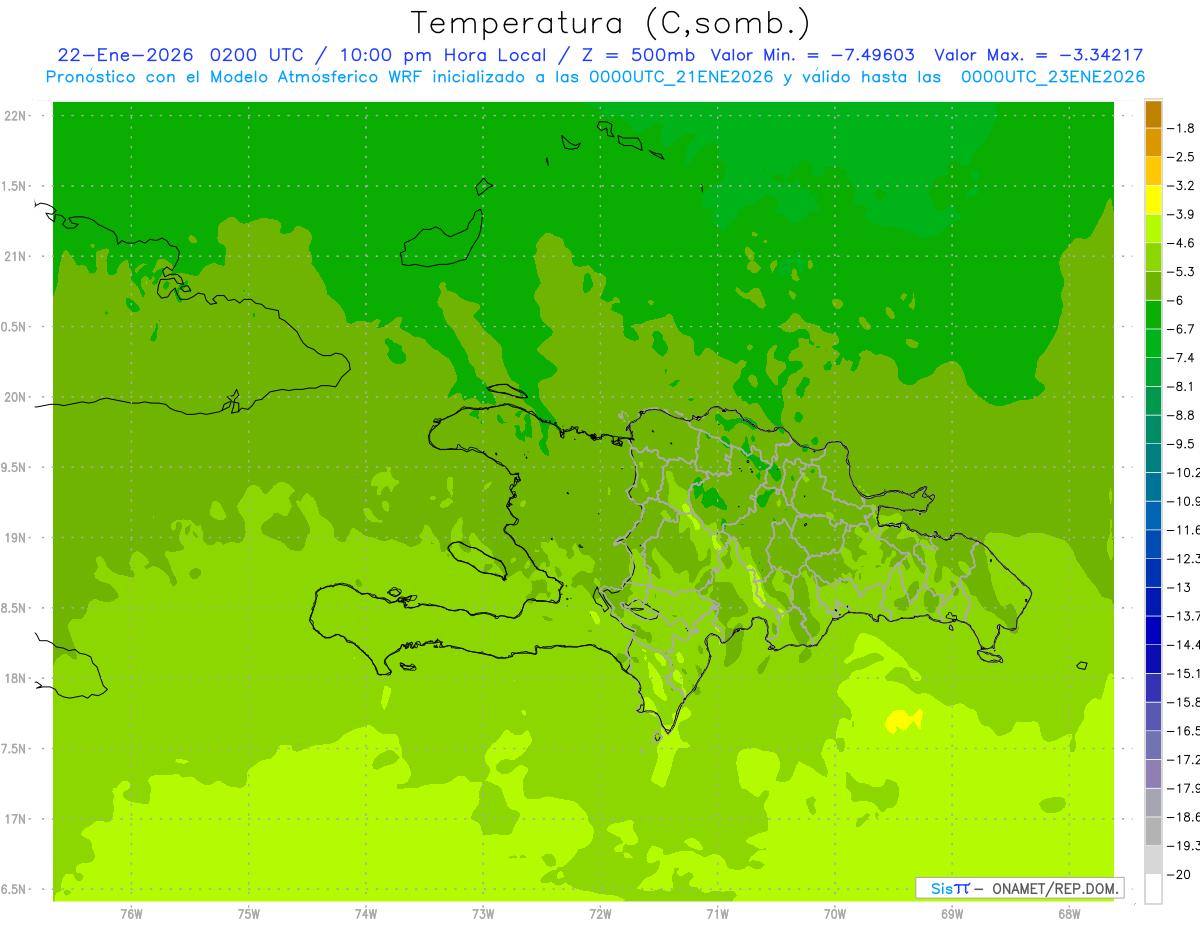Click legend value '-3.9'
1200x927 pixels.
tap(1181, 214)
